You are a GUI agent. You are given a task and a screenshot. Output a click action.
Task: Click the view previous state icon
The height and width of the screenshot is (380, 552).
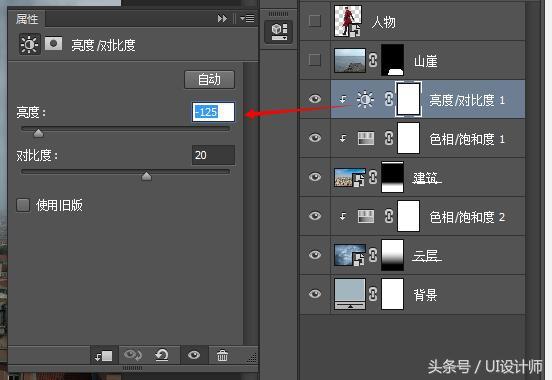pyautogui.click(x=133, y=355)
